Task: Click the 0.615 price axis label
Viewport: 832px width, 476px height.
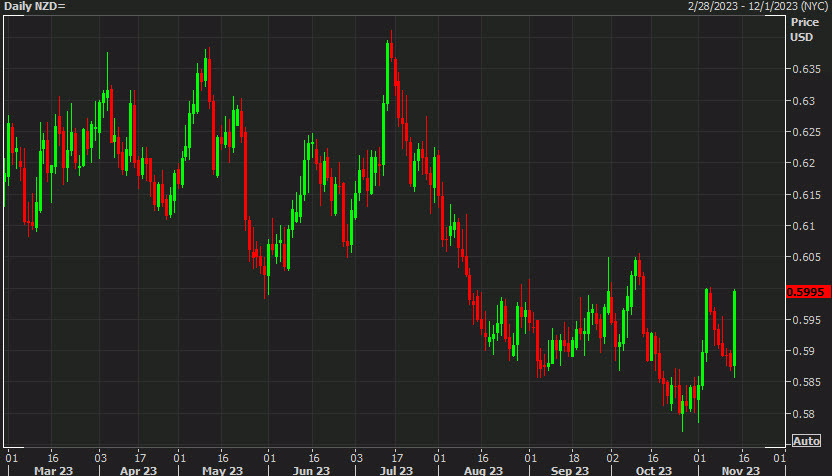Action: [x=807, y=195]
